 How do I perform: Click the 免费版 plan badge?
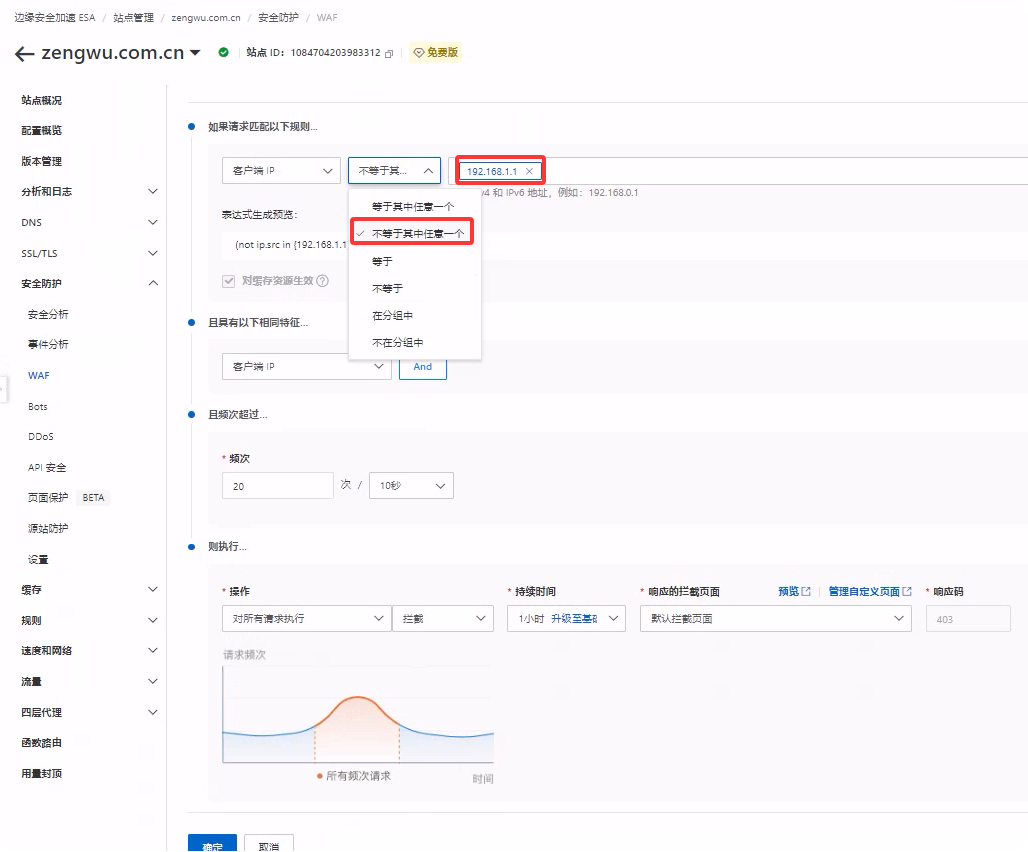tap(435, 53)
